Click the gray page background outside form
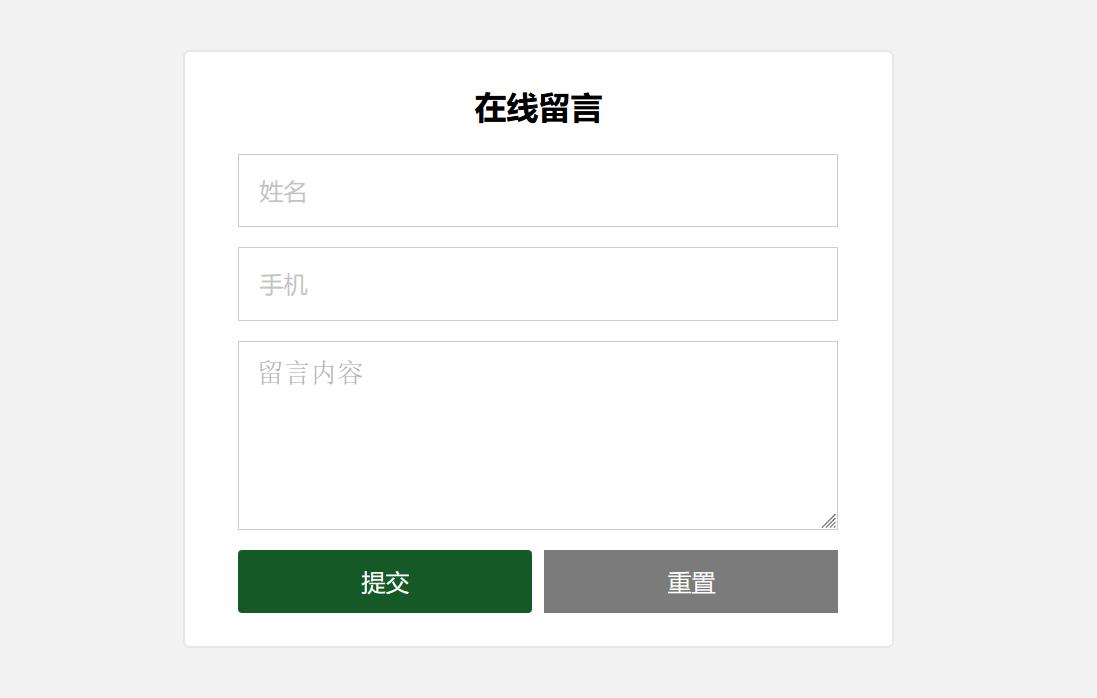Screen dimensions: 1097x698 pyautogui.click(x=90, y=350)
